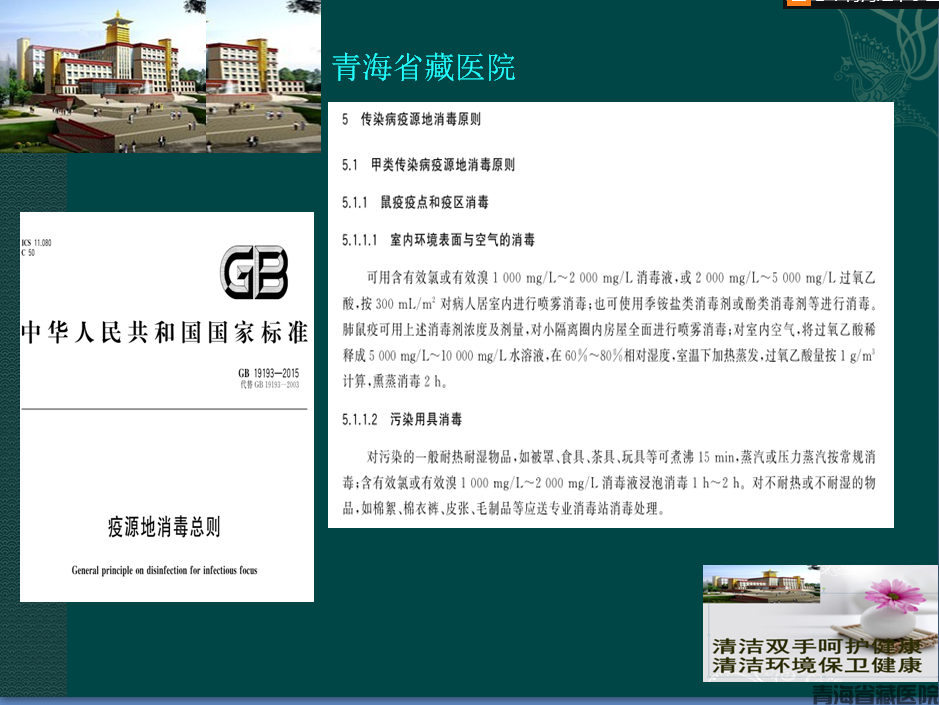The height and width of the screenshot is (705, 939).
Task: Click the English subtitle 'General principle on disinfection'
Action: pos(164,571)
